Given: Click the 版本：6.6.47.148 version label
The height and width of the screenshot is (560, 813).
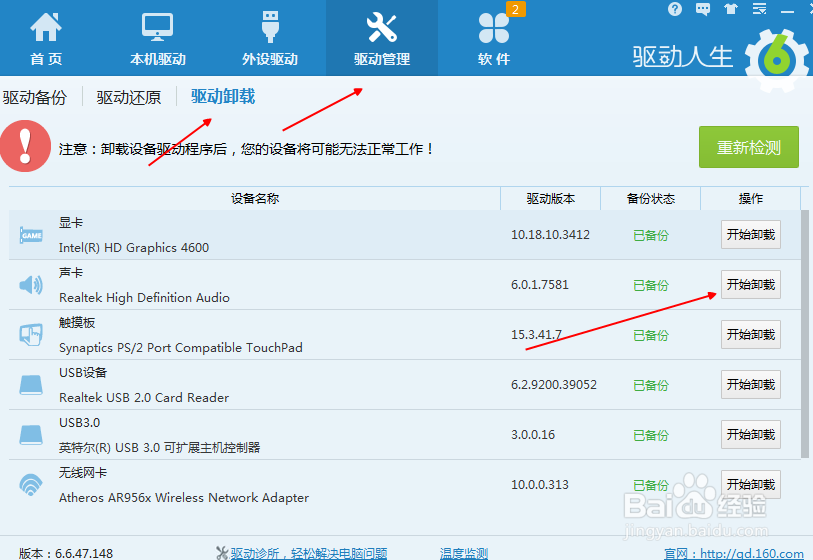Looking at the screenshot, I should (66, 553).
